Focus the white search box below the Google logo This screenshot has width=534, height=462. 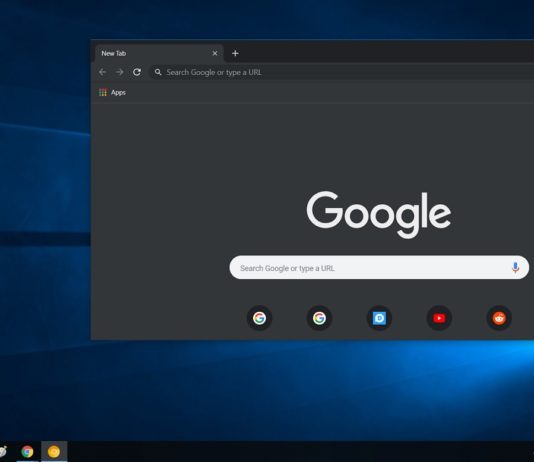click(x=379, y=268)
